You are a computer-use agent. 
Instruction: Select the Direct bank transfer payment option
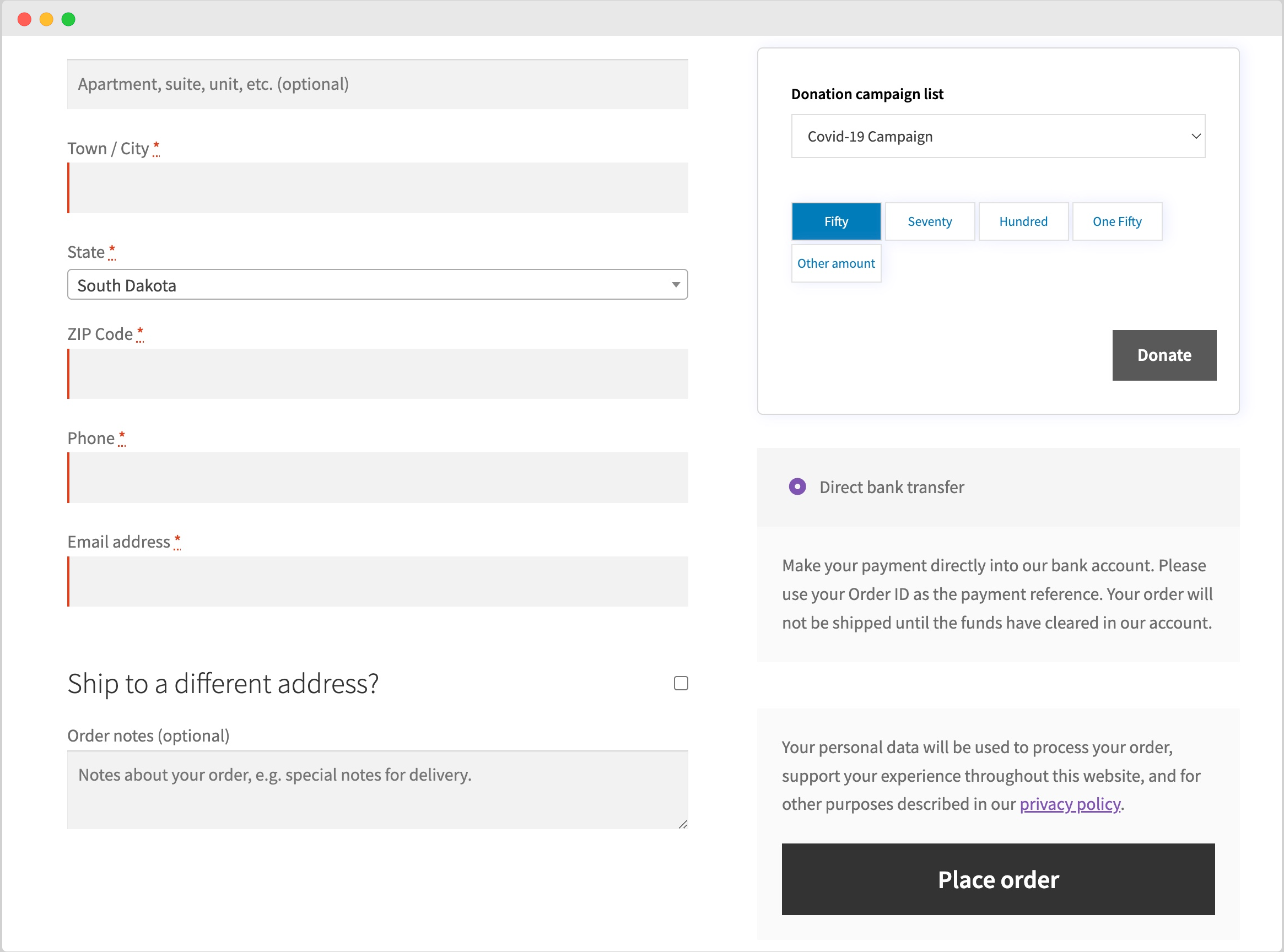click(797, 487)
